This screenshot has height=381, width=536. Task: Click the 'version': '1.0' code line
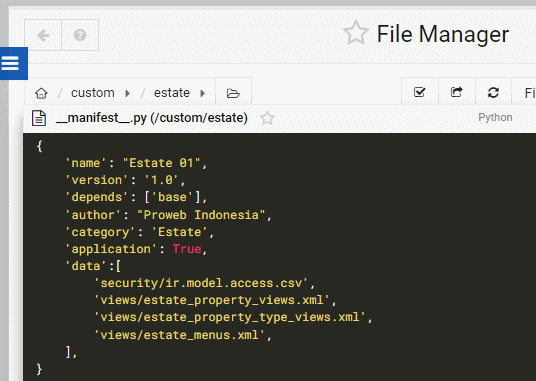[125, 180]
